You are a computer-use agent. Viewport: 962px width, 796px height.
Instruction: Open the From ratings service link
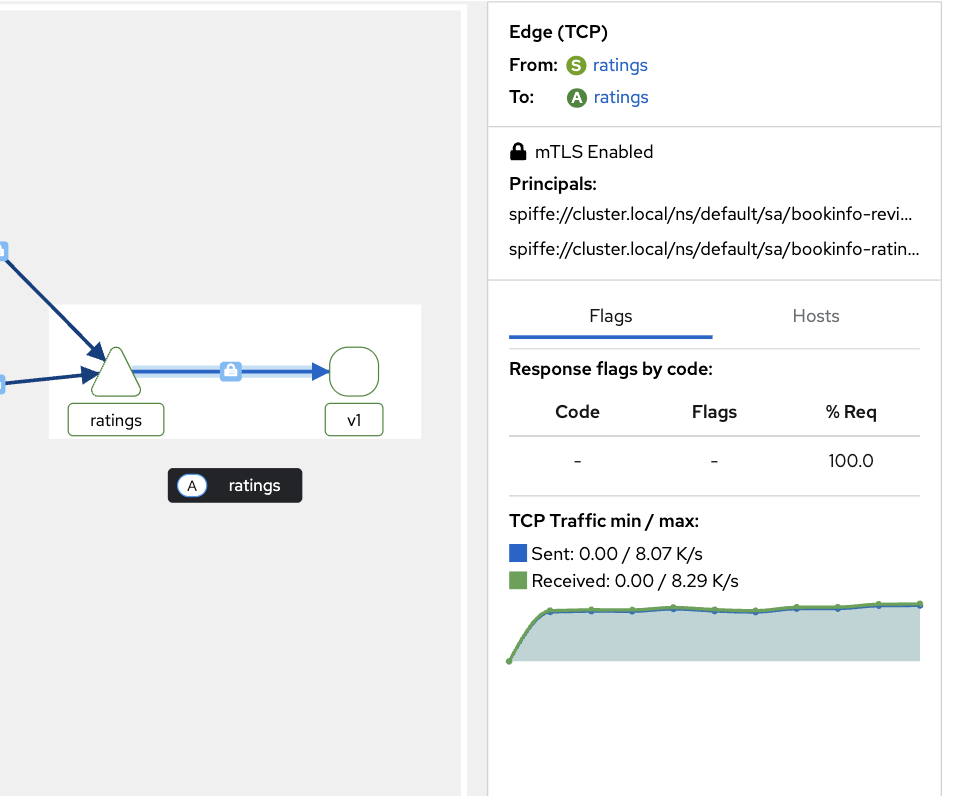pyautogui.click(x=620, y=66)
